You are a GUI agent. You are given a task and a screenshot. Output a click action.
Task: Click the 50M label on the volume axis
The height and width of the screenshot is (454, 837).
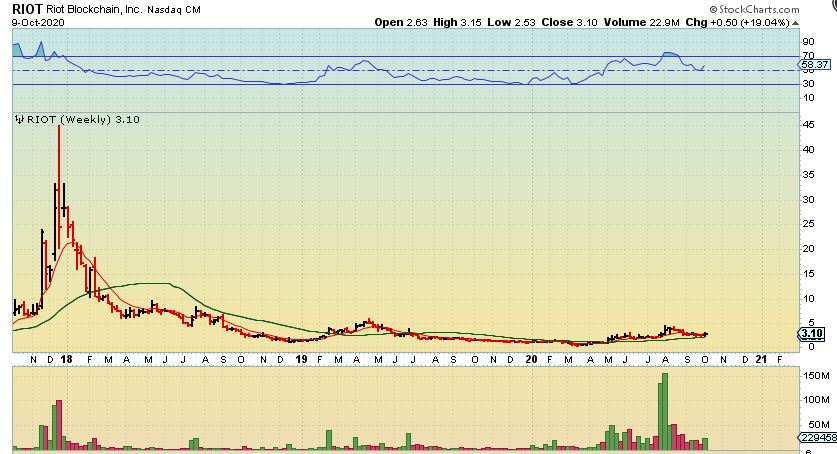pyautogui.click(x=819, y=425)
